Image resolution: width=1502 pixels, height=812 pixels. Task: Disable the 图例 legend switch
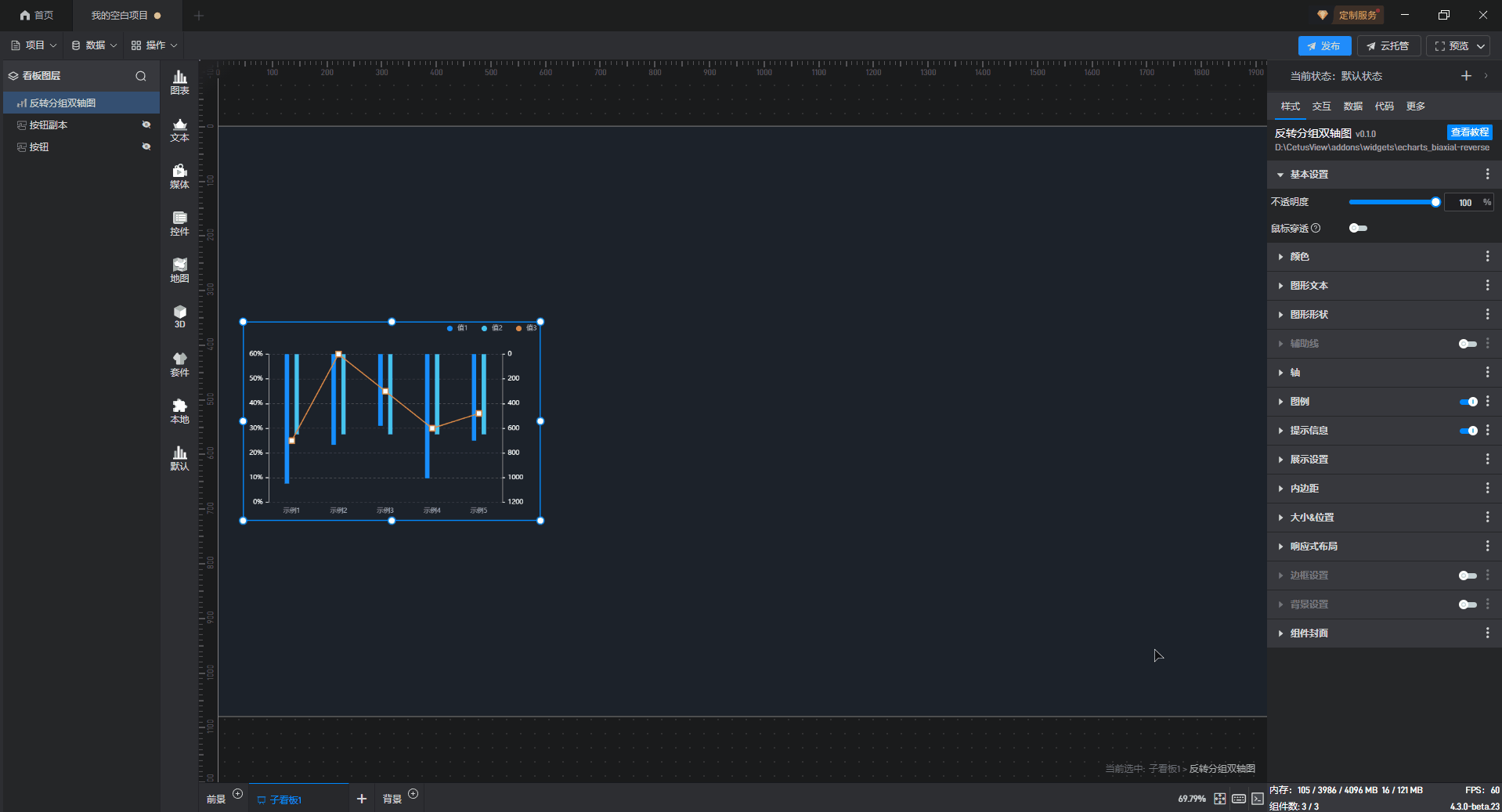1468,402
